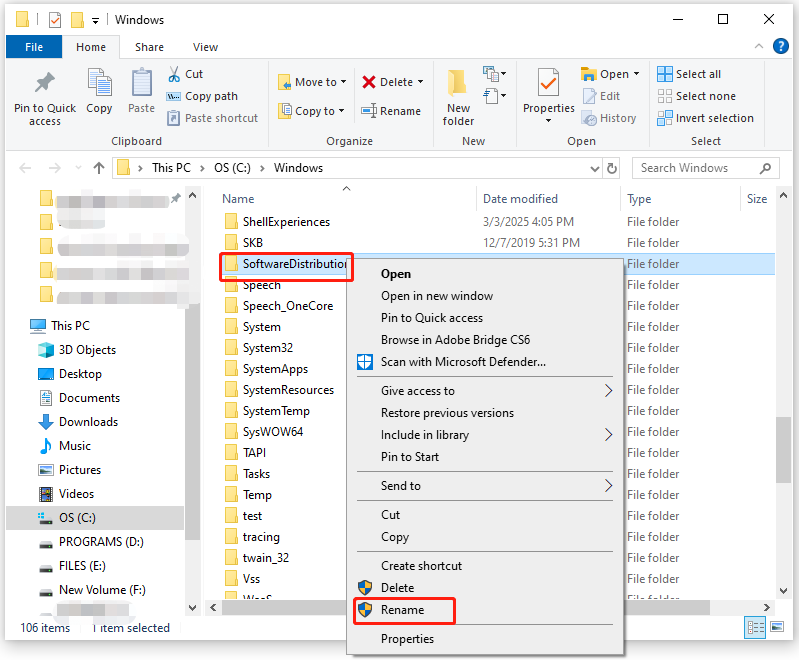
Task: Choose Properties in the context menu
Action: (407, 639)
